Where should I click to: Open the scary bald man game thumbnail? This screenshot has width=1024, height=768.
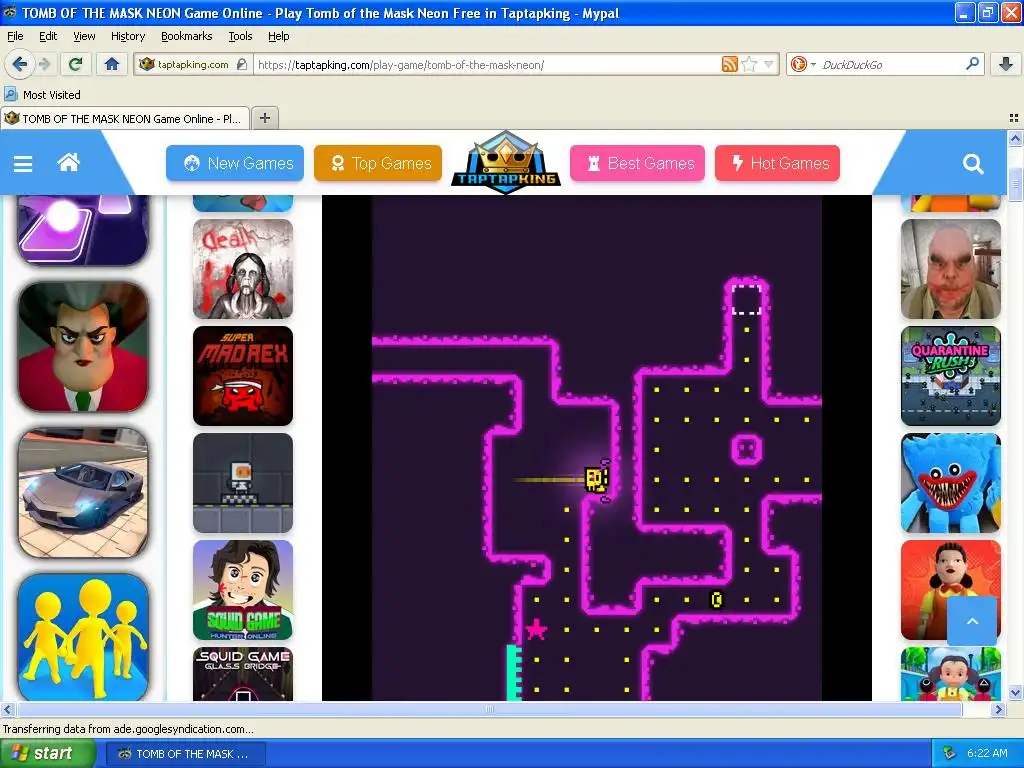951,268
